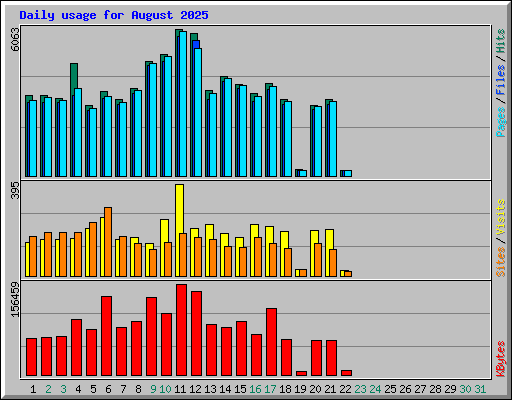Viewport: 512px width, 400px height.
Task: Click the small red KBytes bar for day 19
Action: [301, 373]
